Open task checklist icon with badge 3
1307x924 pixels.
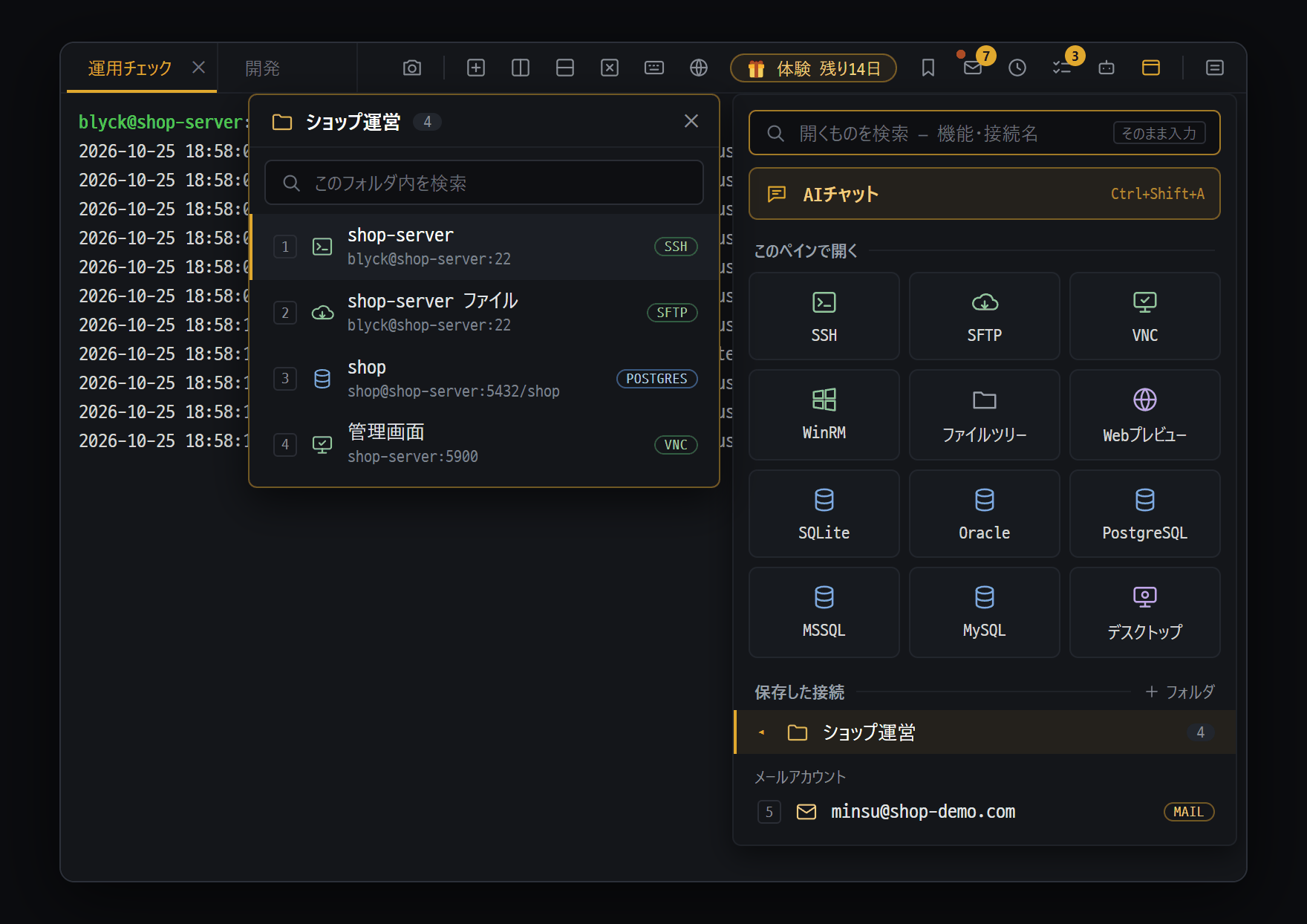(1062, 68)
